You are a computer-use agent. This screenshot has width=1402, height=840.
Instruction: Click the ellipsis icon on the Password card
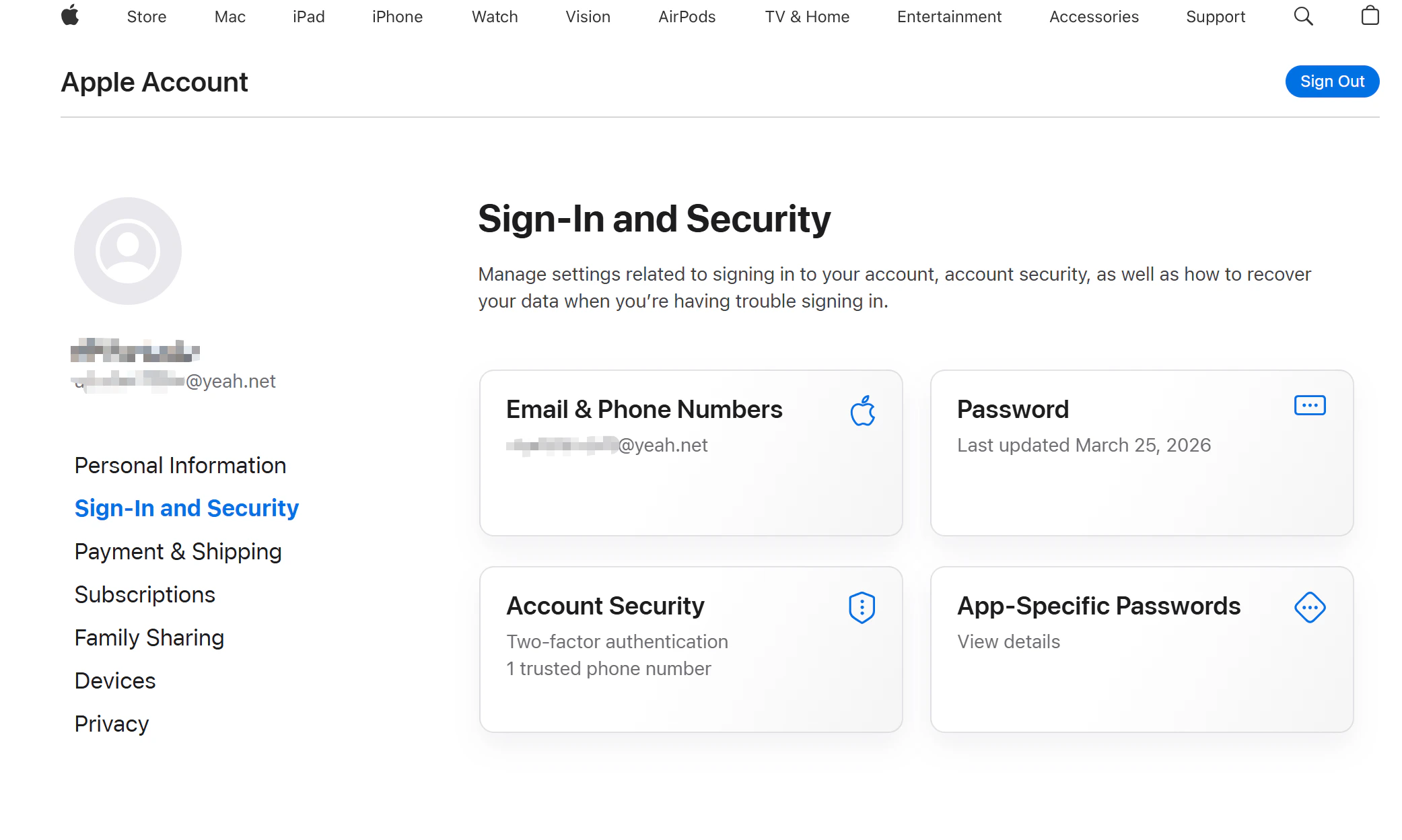pos(1309,405)
